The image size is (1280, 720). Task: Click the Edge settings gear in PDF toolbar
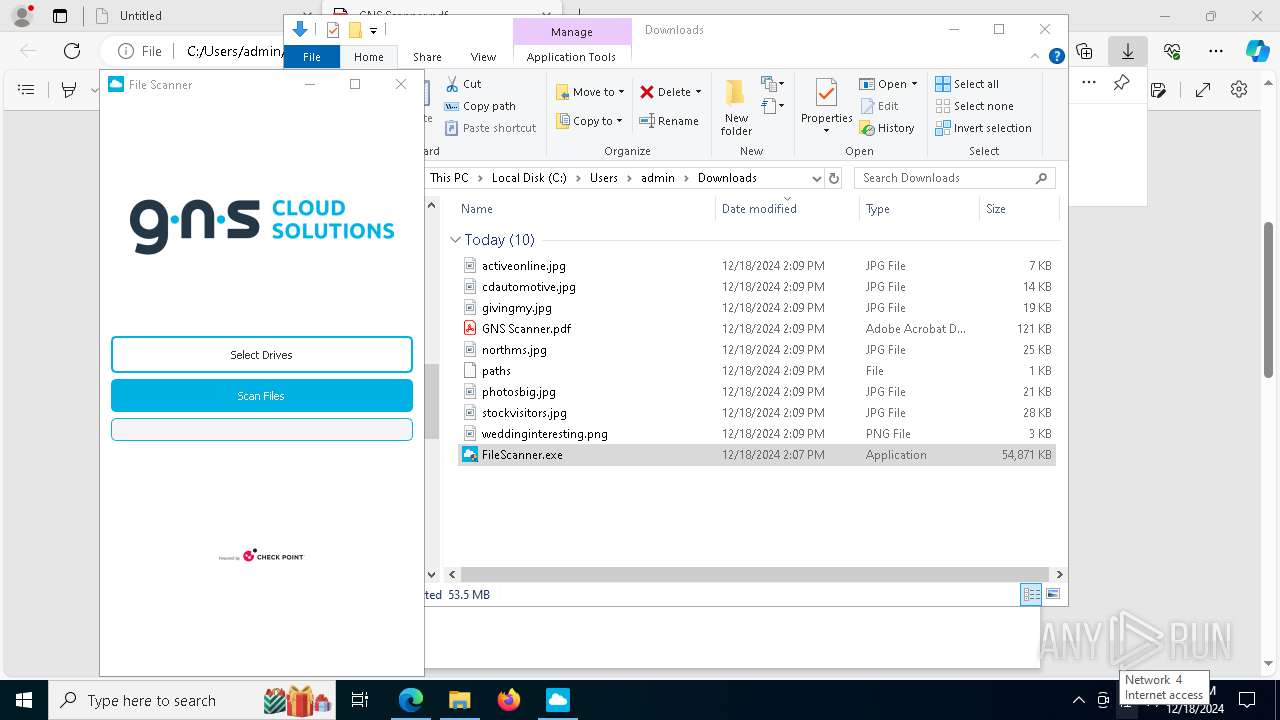pyautogui.click(x=1239, y=90)
